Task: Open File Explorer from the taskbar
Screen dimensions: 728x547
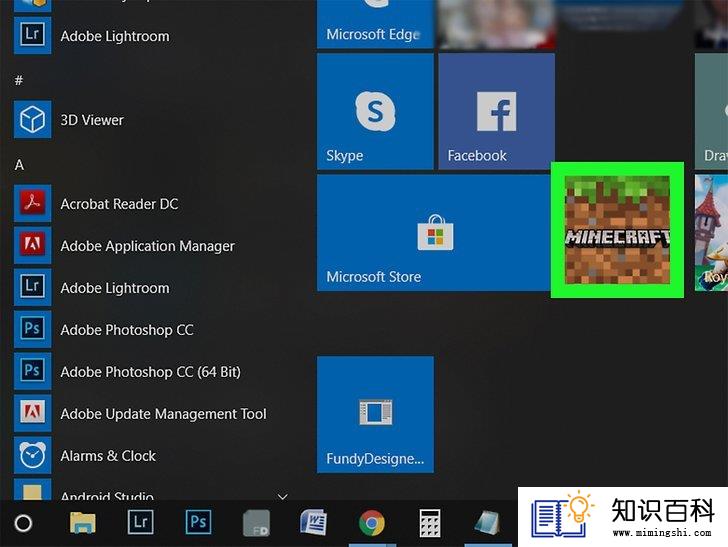Action: click(83, 523)
